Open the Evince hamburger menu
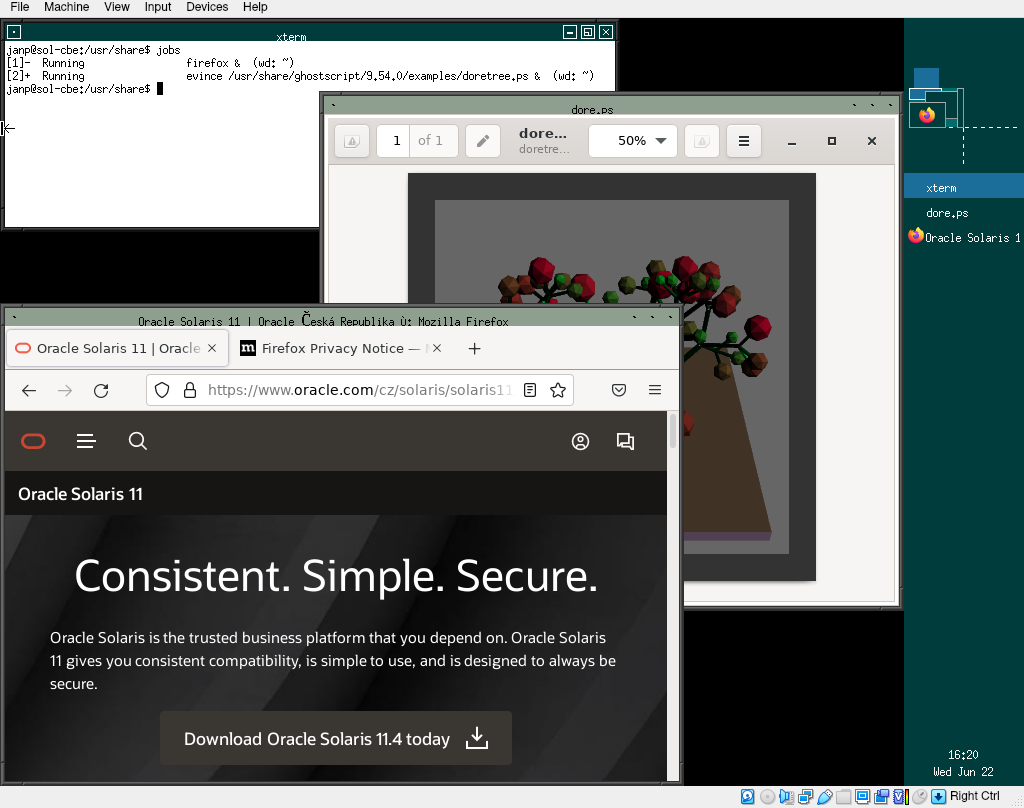Viewport: 1024px width, 808px height. (x=743, y=141)
